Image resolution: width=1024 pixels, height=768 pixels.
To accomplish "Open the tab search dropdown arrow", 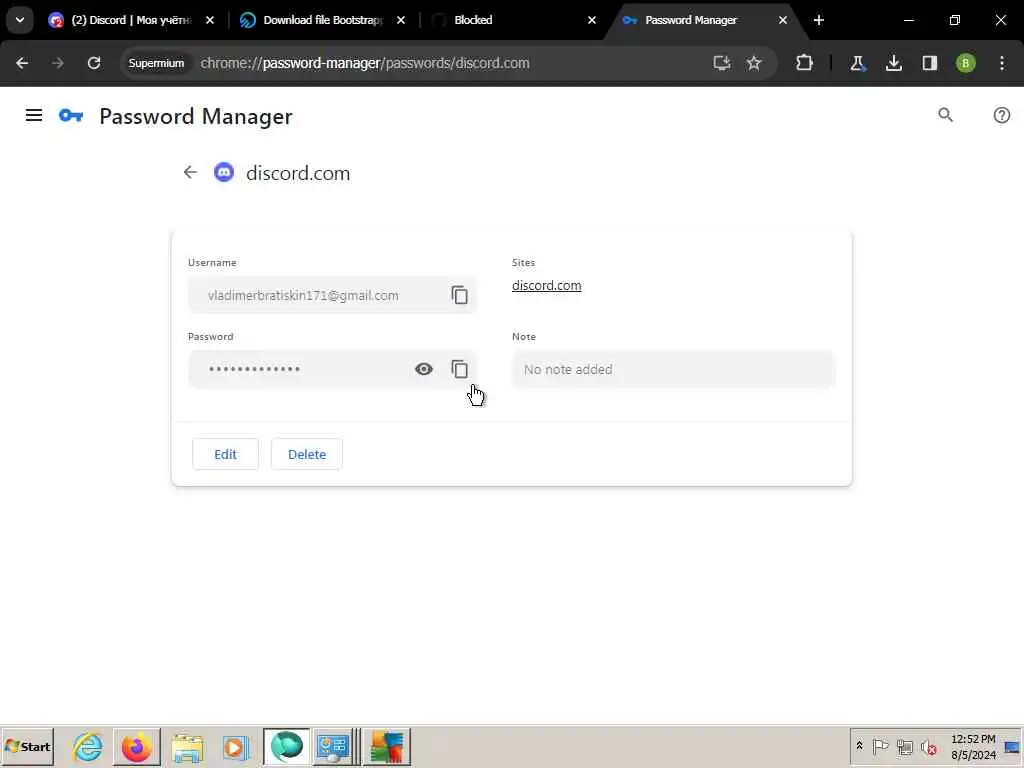I will [20, 20].
